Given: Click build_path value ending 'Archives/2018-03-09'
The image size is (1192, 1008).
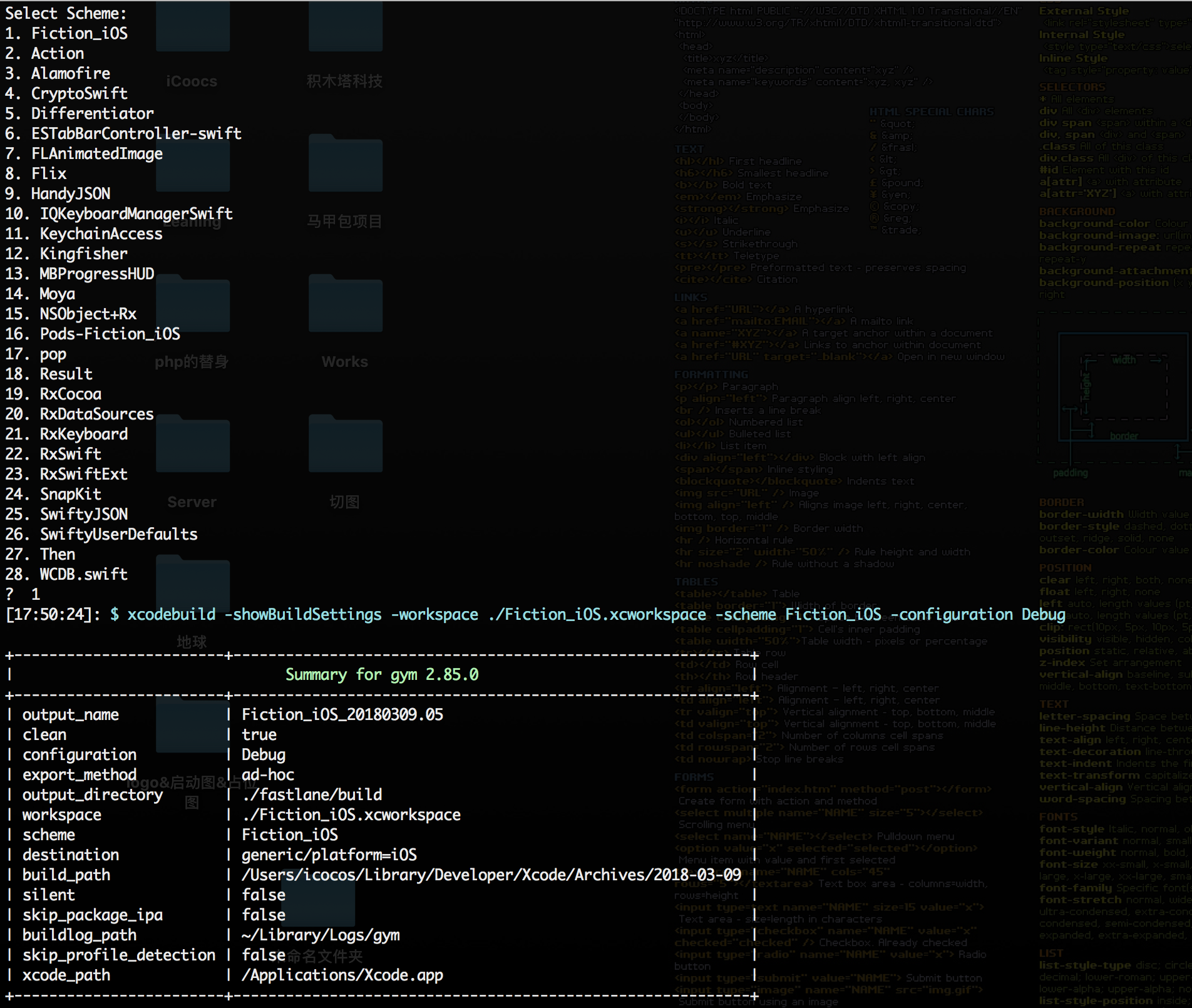Looking at the screenshot, I should click(491, 875).
